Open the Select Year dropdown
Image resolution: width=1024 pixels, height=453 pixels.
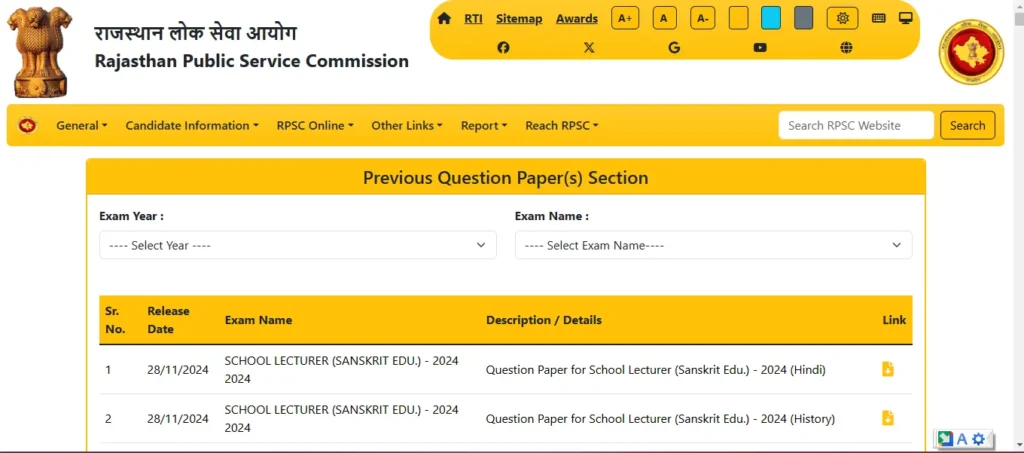tap(297, 245)
